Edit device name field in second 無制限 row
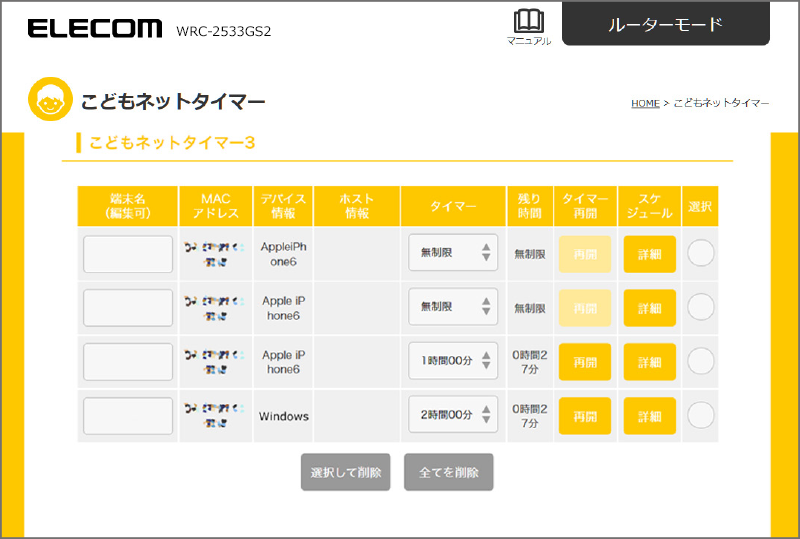Screen dimensions: 800x539 pos(128,308)
